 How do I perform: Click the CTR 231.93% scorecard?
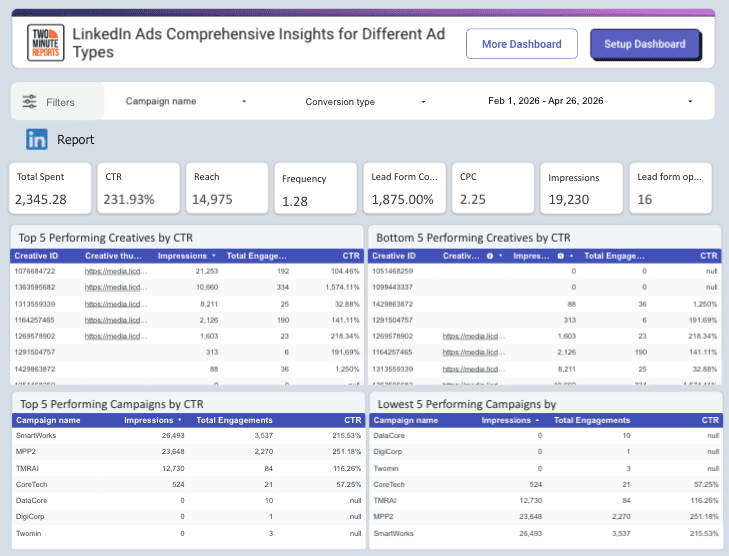[139, 188]
